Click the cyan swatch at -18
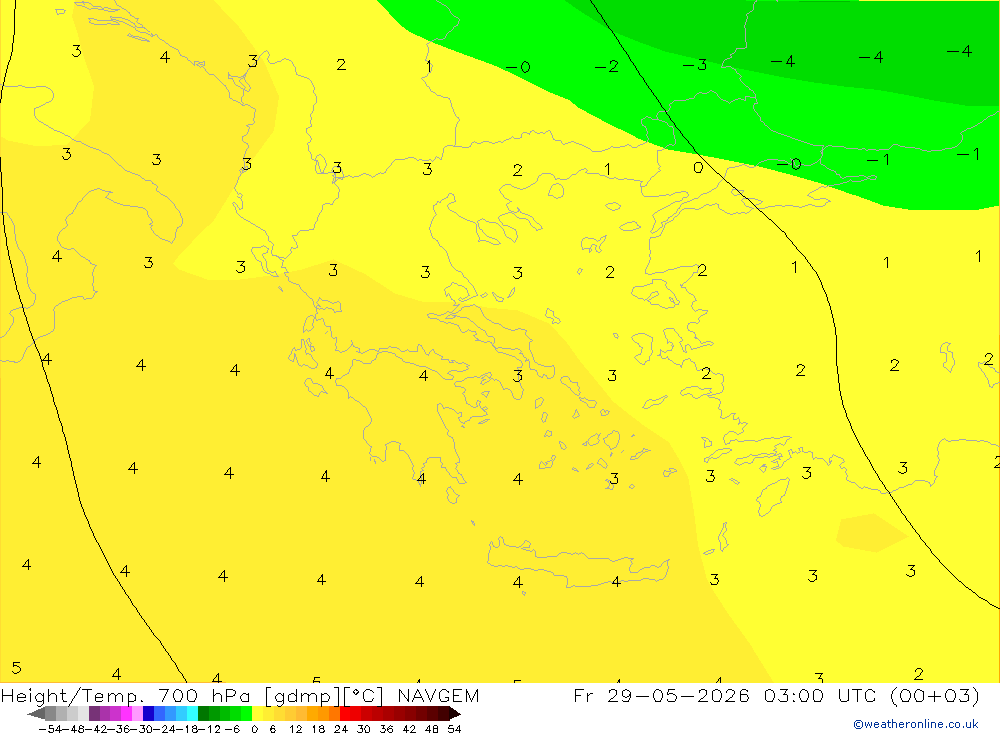1000x733 pixels. click(192, 714)
